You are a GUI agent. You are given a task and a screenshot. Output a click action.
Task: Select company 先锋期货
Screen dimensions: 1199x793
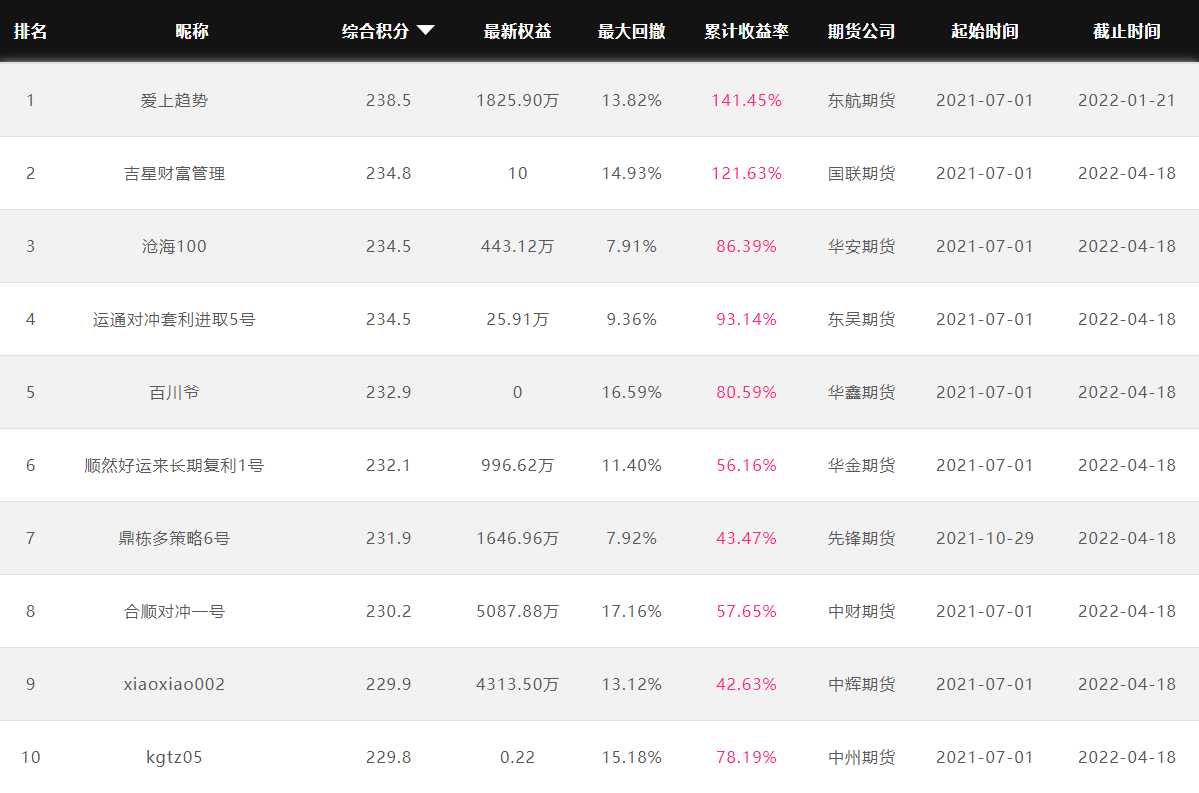[x=862, y=538]
